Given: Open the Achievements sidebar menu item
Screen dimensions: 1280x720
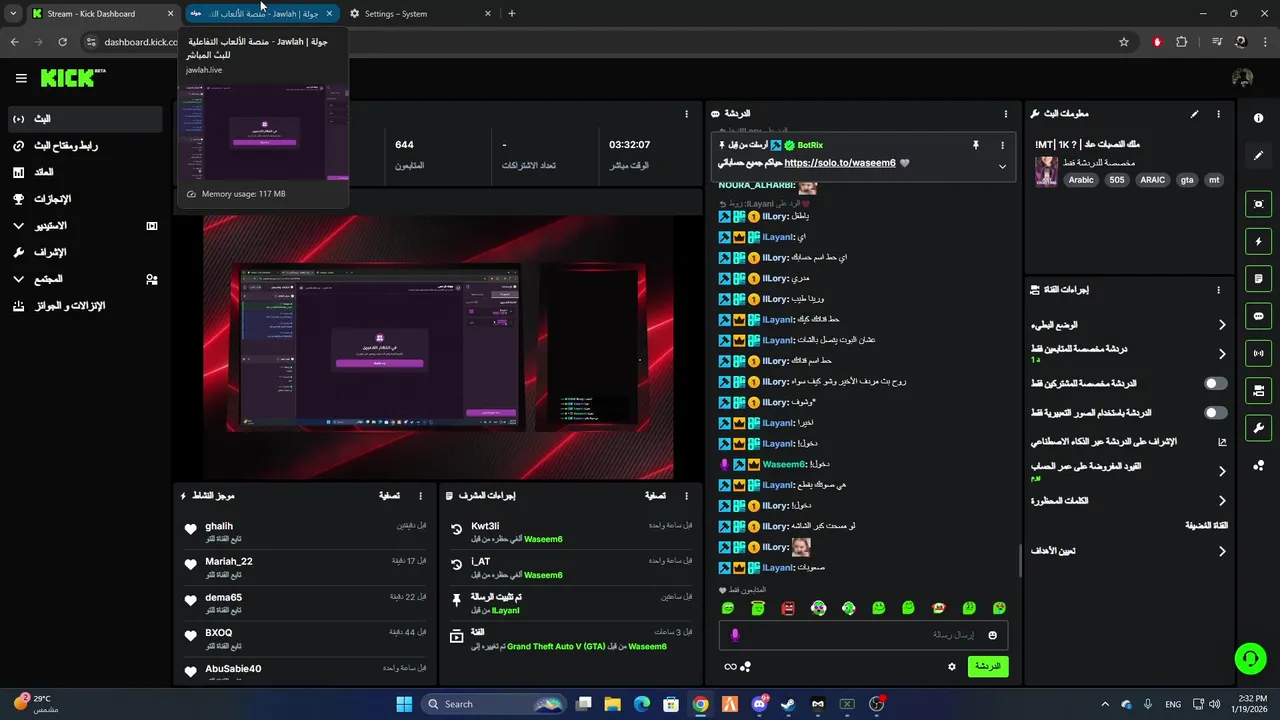Looking at the screenshot, I should pos(85,199).
